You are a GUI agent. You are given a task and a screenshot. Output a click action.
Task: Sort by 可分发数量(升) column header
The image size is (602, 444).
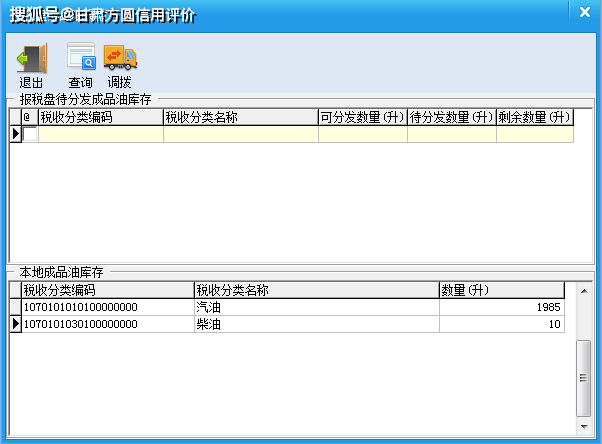(363, 117)
